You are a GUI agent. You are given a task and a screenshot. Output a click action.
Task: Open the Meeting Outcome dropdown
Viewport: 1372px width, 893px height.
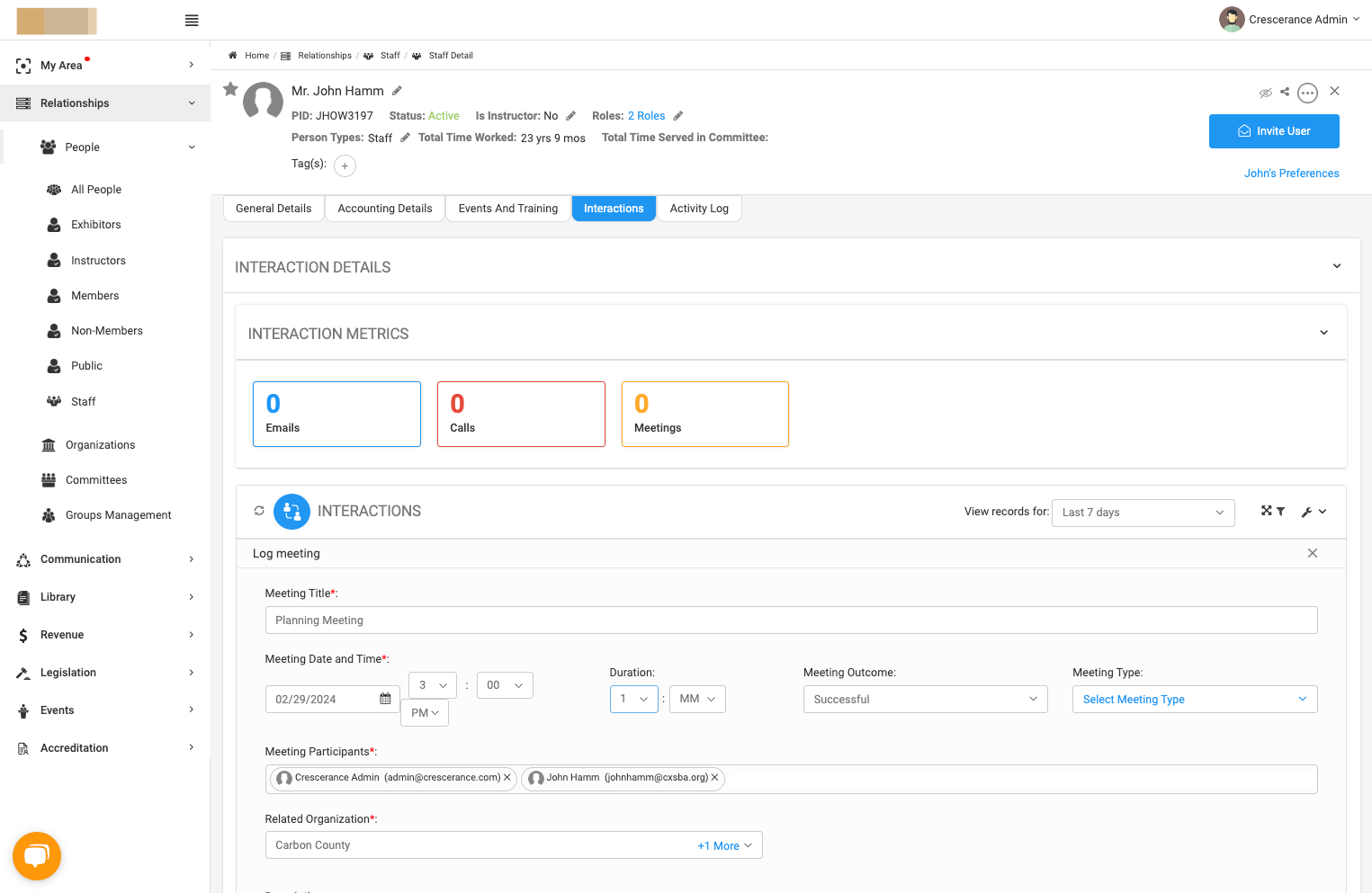pyautogui.click(x=925, y=700)
